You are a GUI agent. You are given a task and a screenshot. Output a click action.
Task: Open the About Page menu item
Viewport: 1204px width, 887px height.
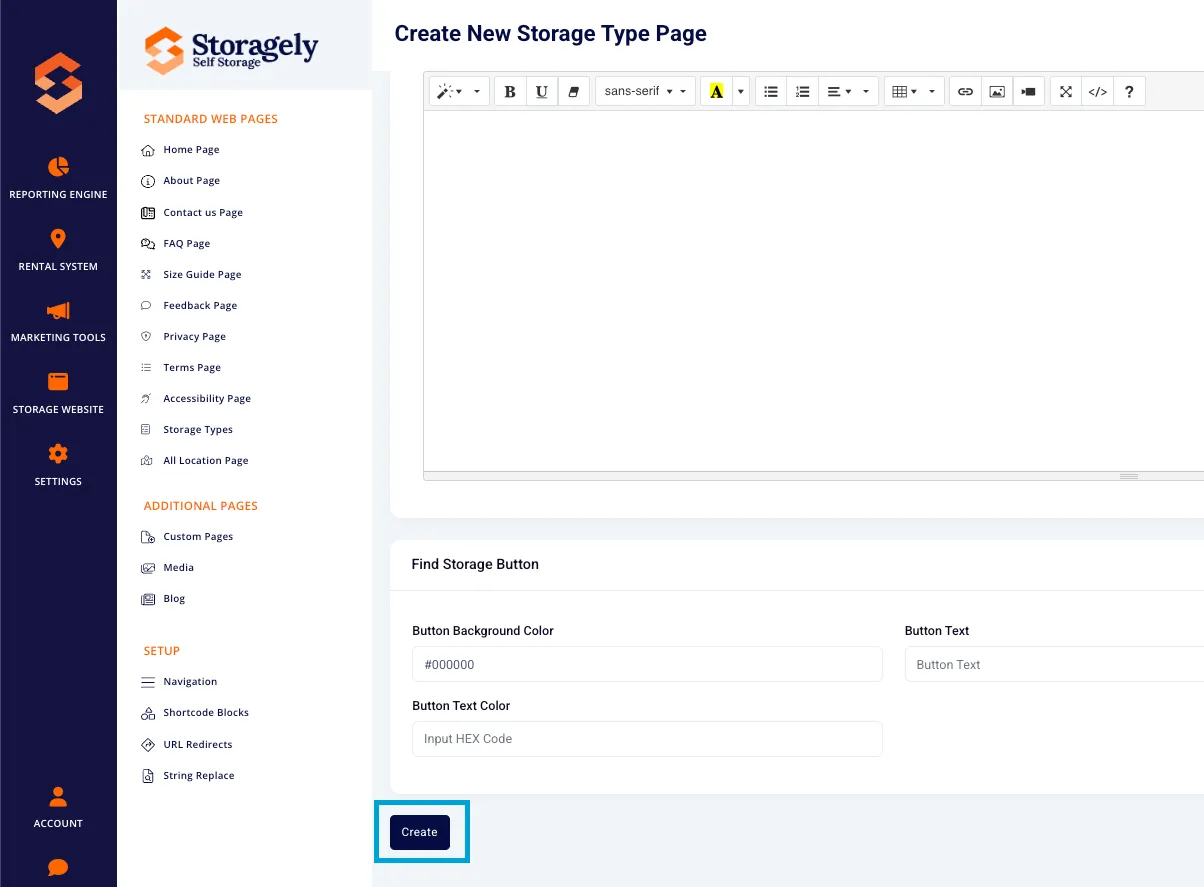(180, 181)
